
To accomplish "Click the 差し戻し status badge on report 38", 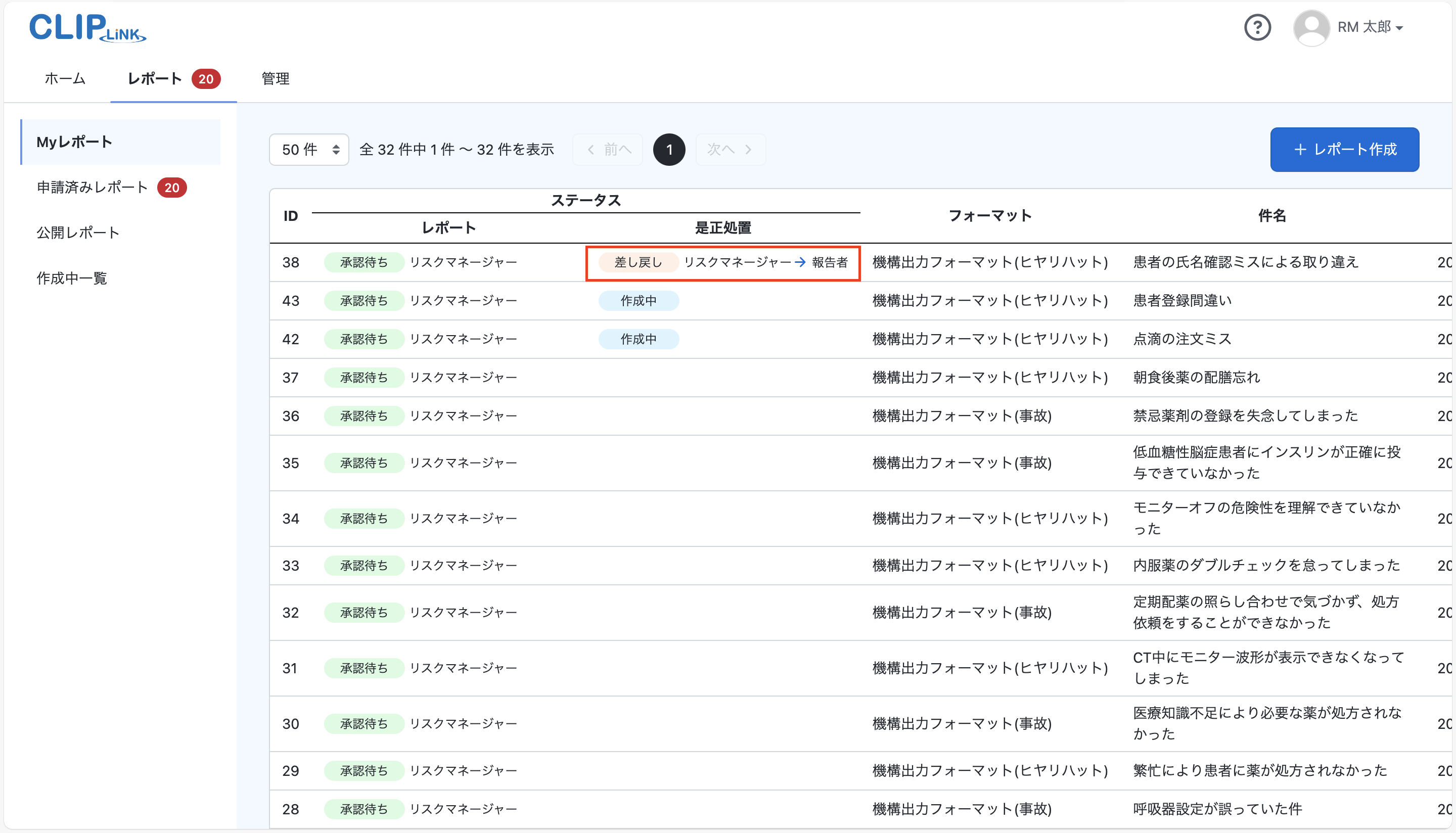I will coord(638,263).
